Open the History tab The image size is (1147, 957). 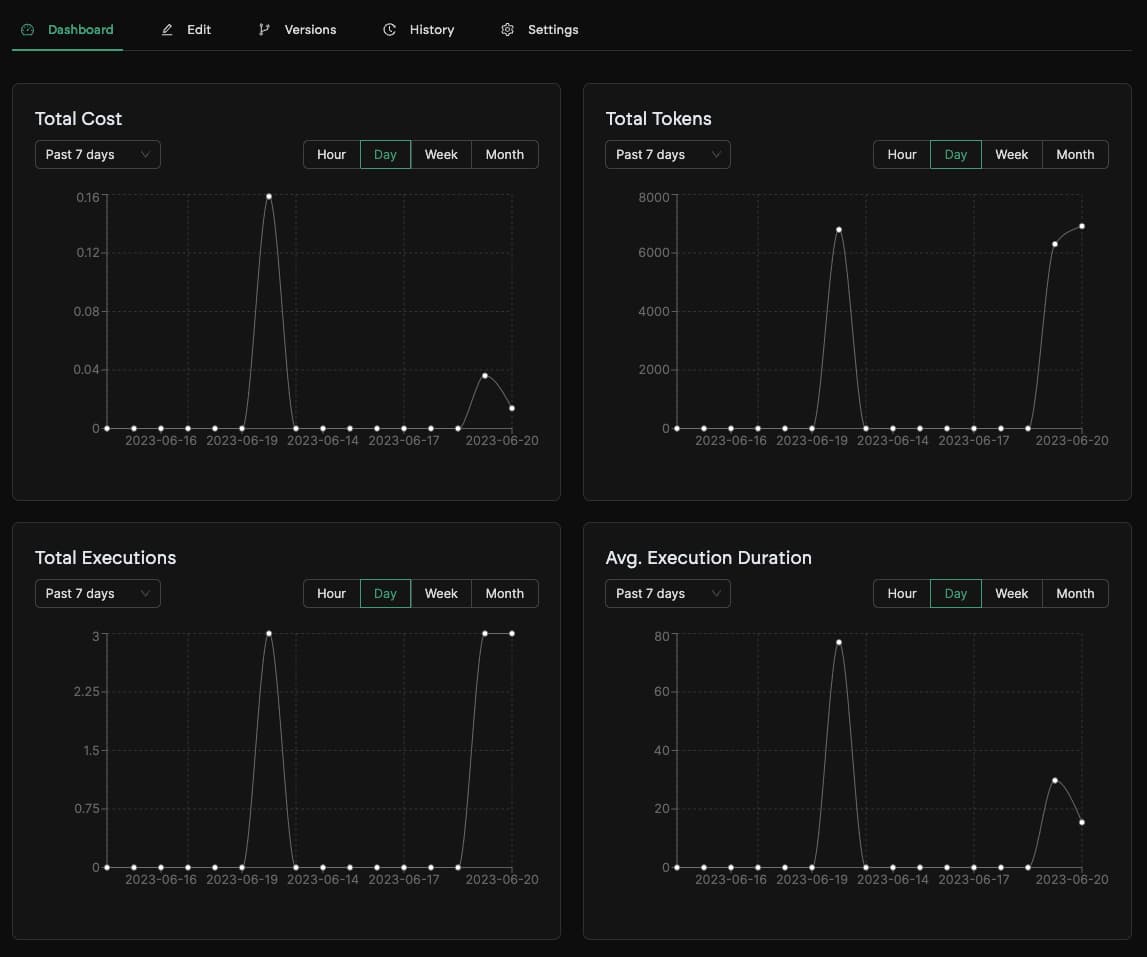pyautogui.click(x=431, y=30)
